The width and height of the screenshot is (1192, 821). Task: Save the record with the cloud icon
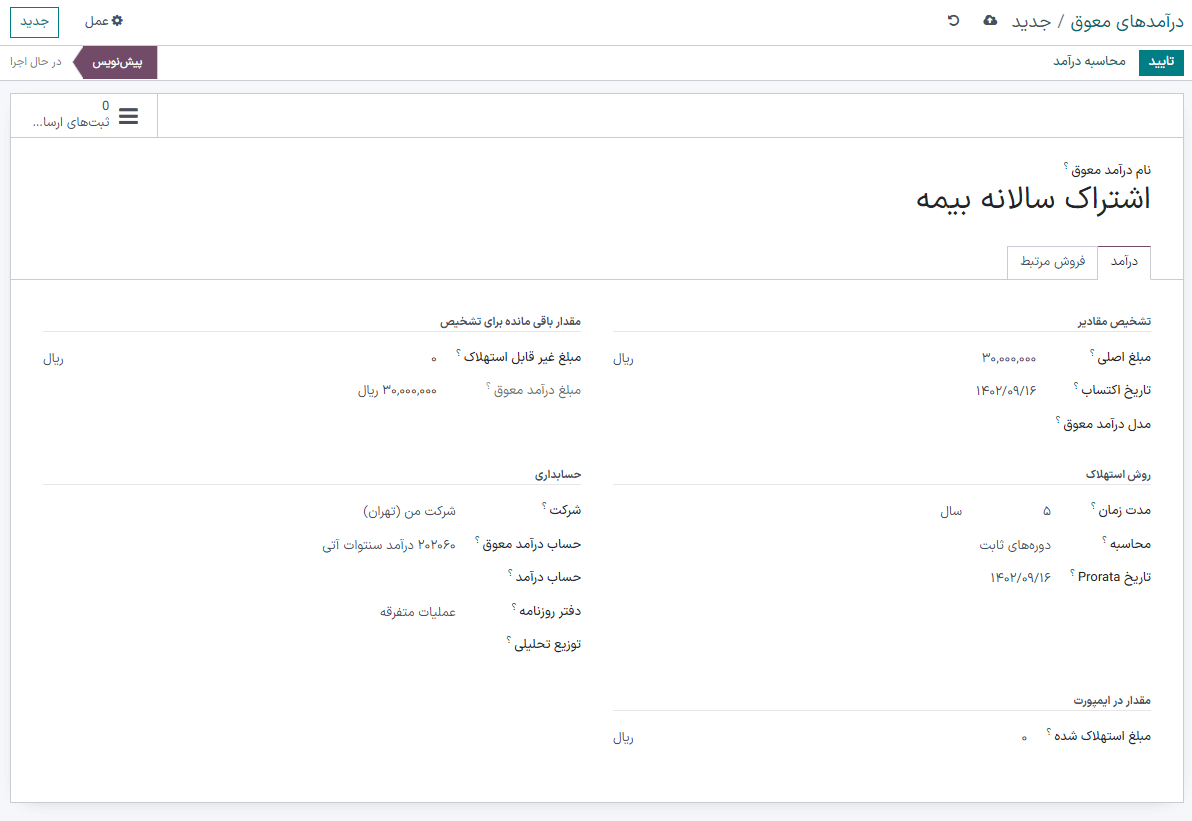click(x=990, y=19)
